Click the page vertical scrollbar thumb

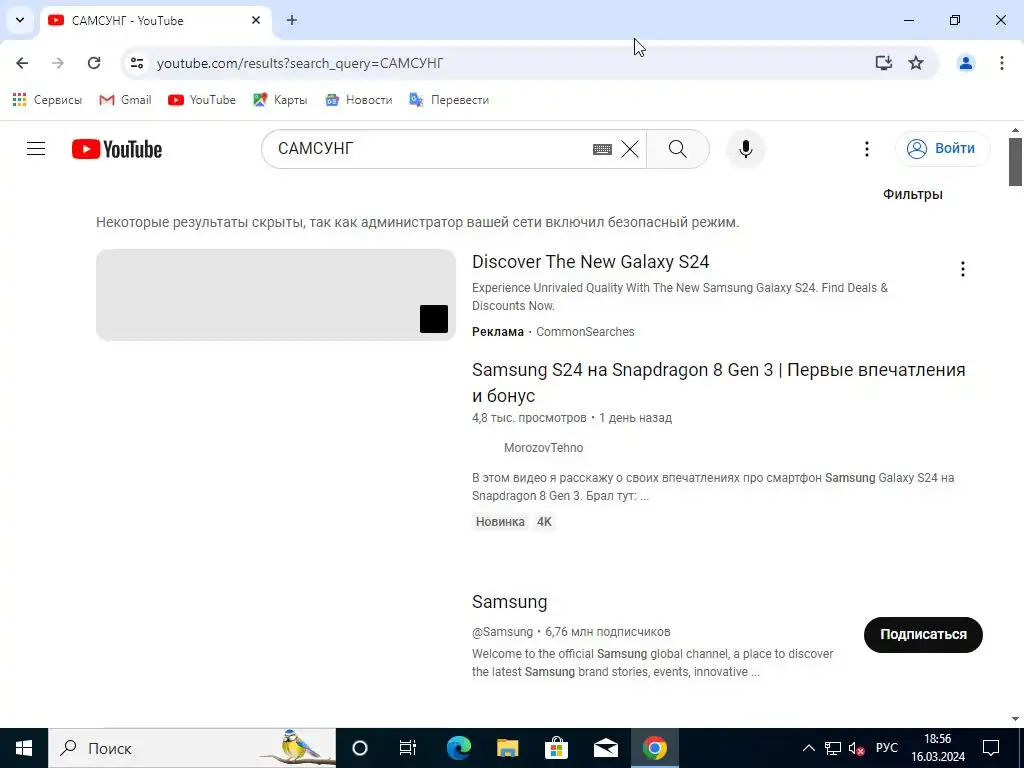[1015, 161]
